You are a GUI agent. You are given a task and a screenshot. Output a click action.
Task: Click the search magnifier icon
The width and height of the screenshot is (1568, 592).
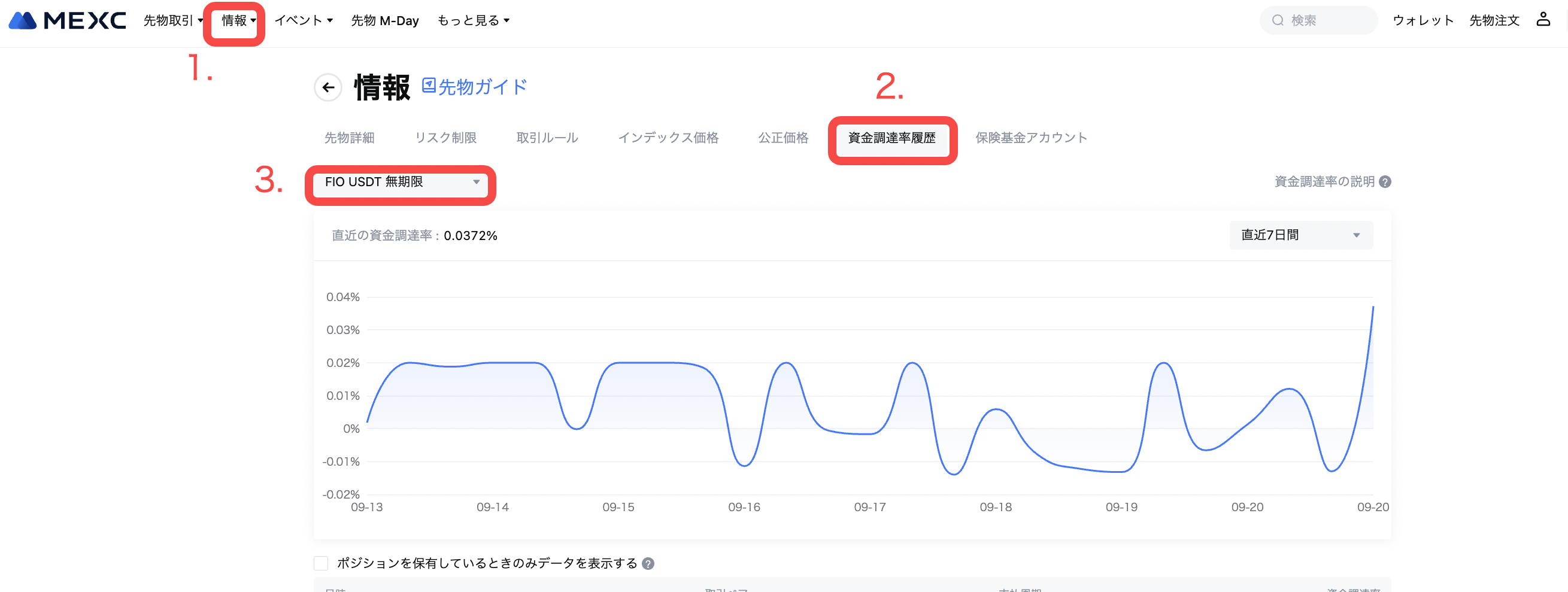click(1278, 21)
